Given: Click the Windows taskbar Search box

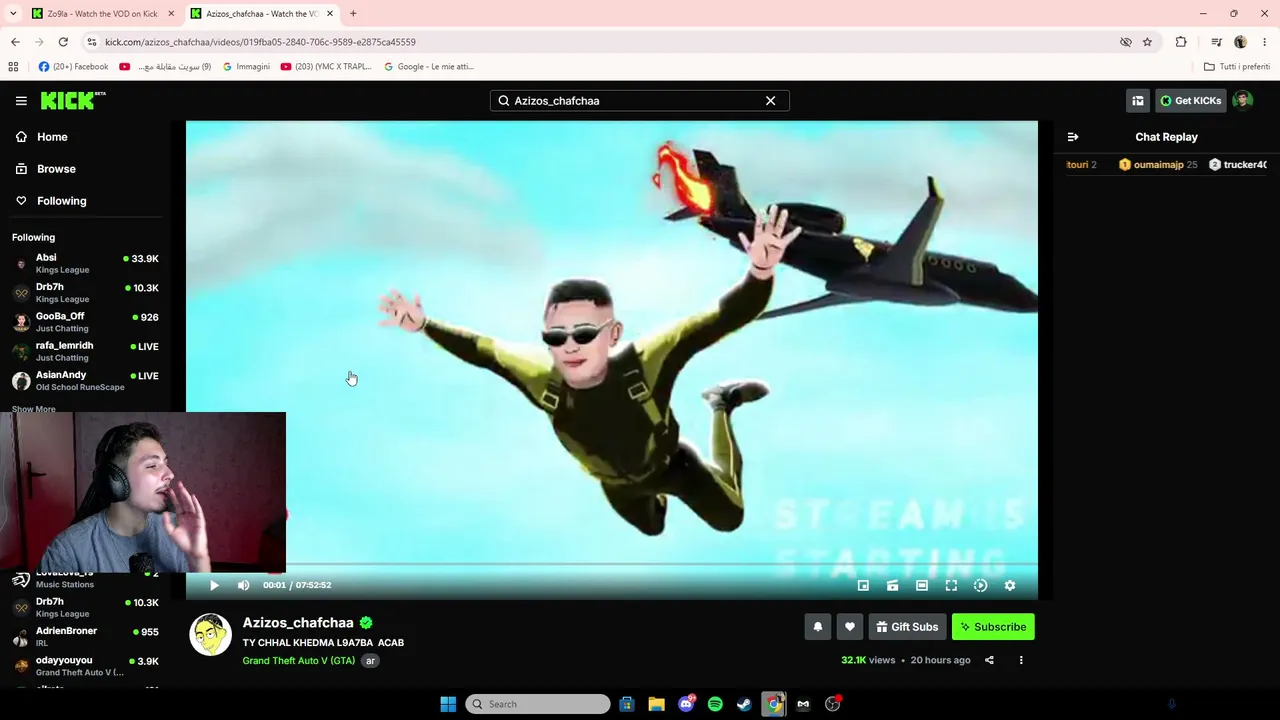Looking at the screenshot, I should pyautogui.click(x=538, y=704).
